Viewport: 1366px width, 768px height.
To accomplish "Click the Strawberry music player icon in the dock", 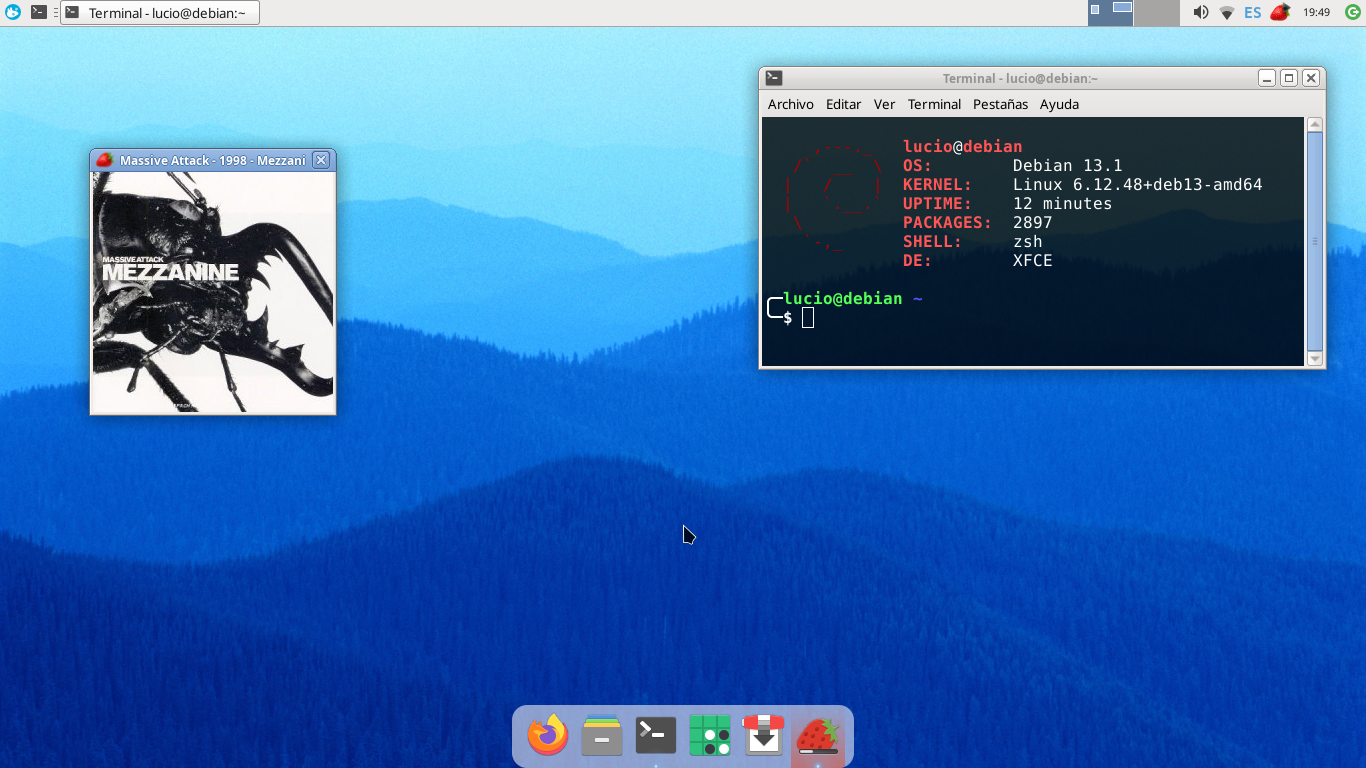I will point(818,736).
